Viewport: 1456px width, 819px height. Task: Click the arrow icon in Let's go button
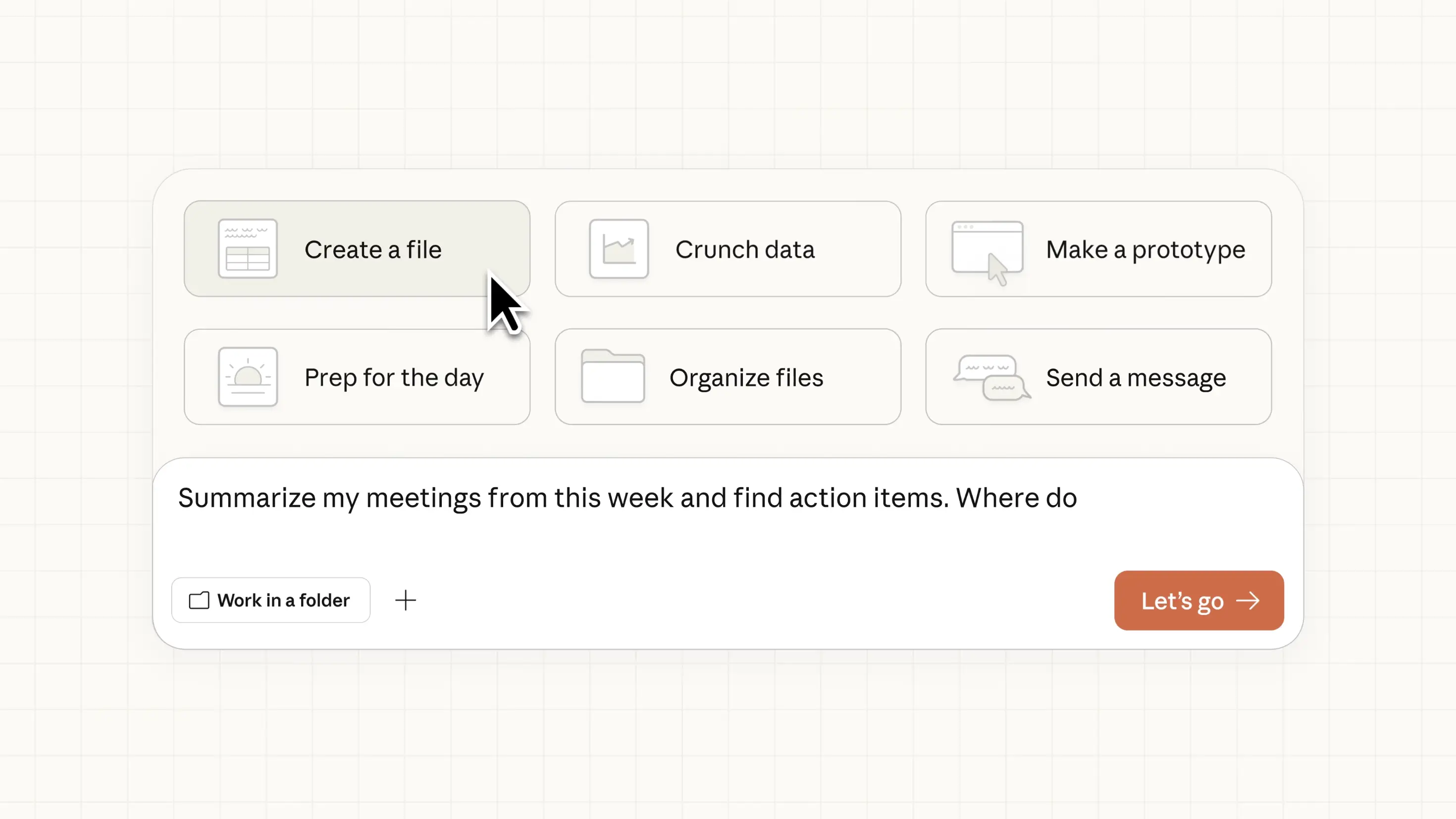pos(1251,600)
